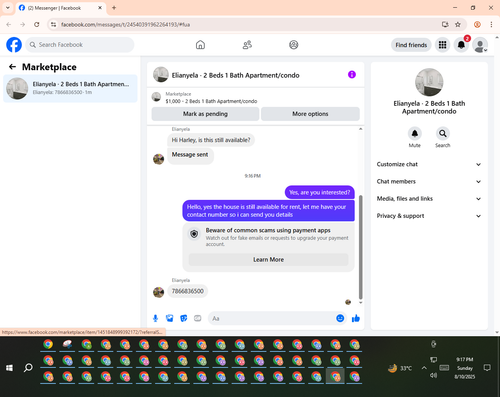Viewport: 500px width, 397px height.
Task: Expand Privacy & support section
Action: [x=429, y=216]
